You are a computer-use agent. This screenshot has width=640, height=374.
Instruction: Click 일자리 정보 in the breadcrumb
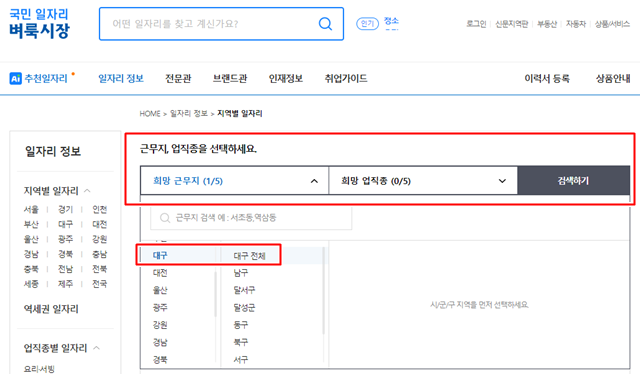[189, 114]
